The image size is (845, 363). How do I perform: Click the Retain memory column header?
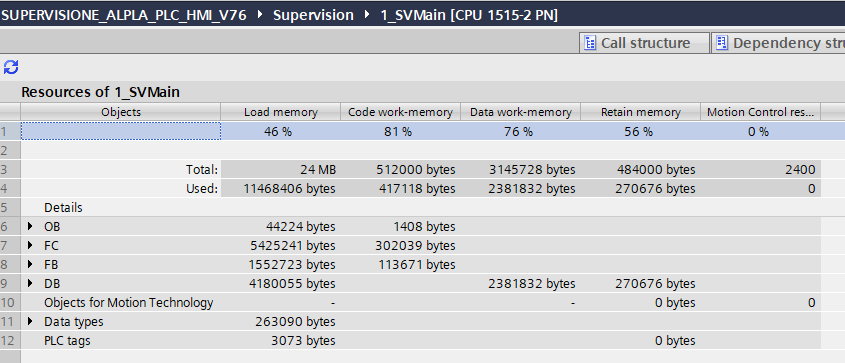point(641,112)
